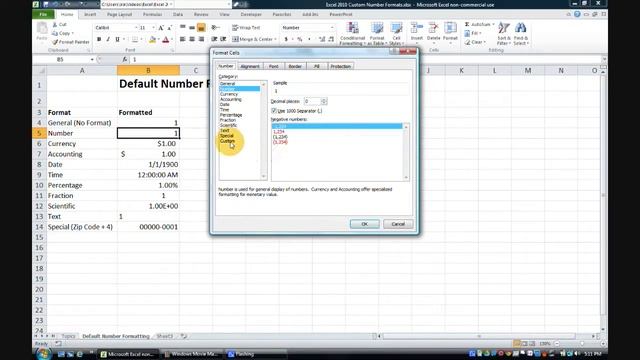Select Percentage in Category list
640x360 pixels.
click(231, 115)
